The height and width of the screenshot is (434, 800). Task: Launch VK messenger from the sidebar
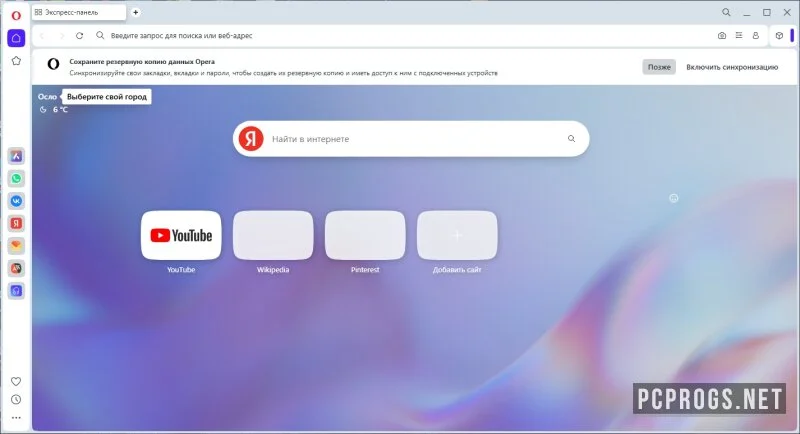pyautogui.click(x=16, y=201)
